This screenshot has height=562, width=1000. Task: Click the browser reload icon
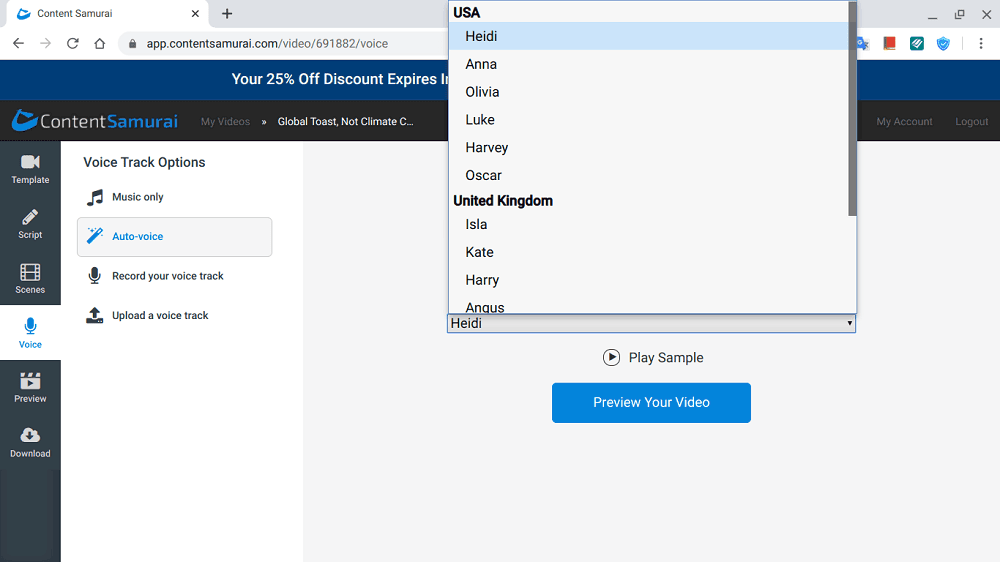72,43
